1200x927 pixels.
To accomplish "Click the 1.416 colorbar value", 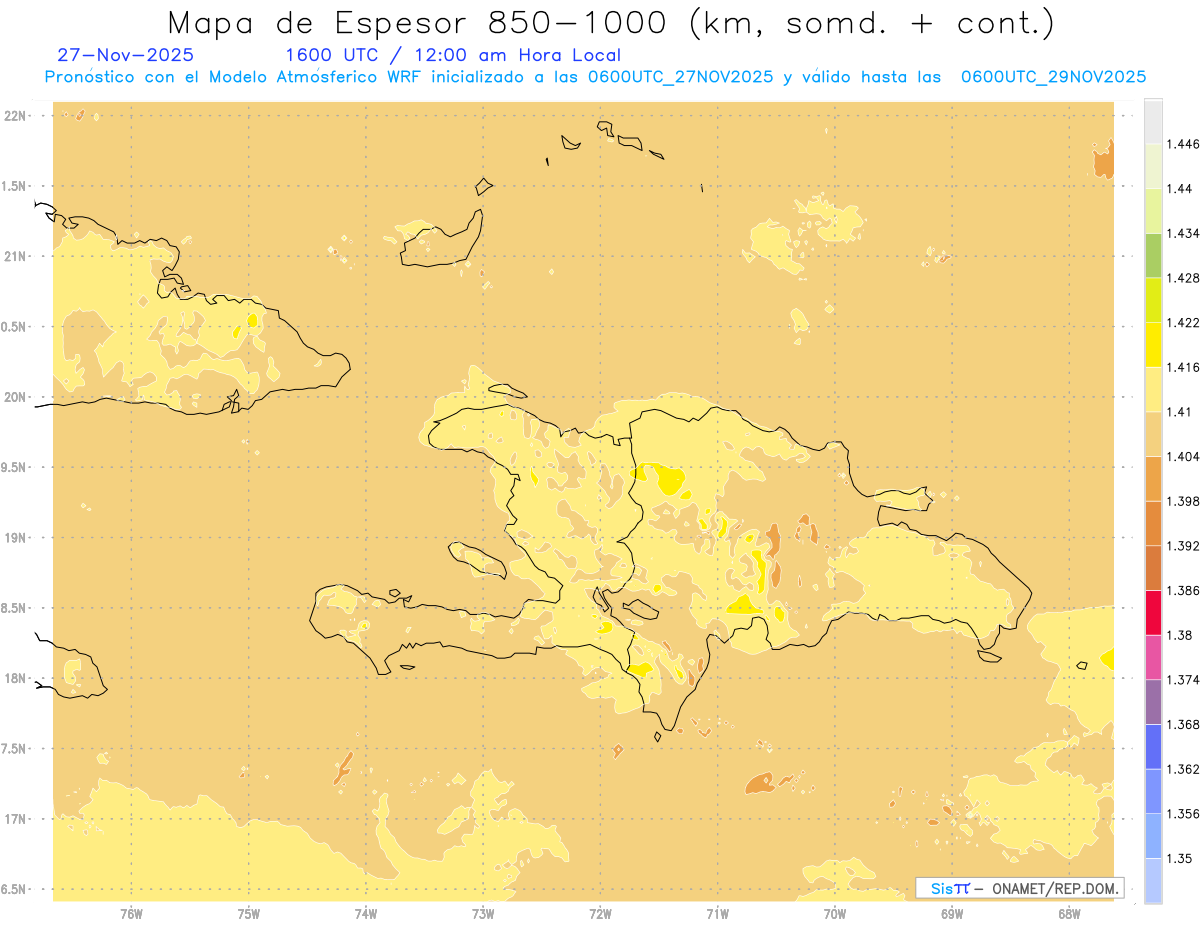I will tap(1182, 367).
